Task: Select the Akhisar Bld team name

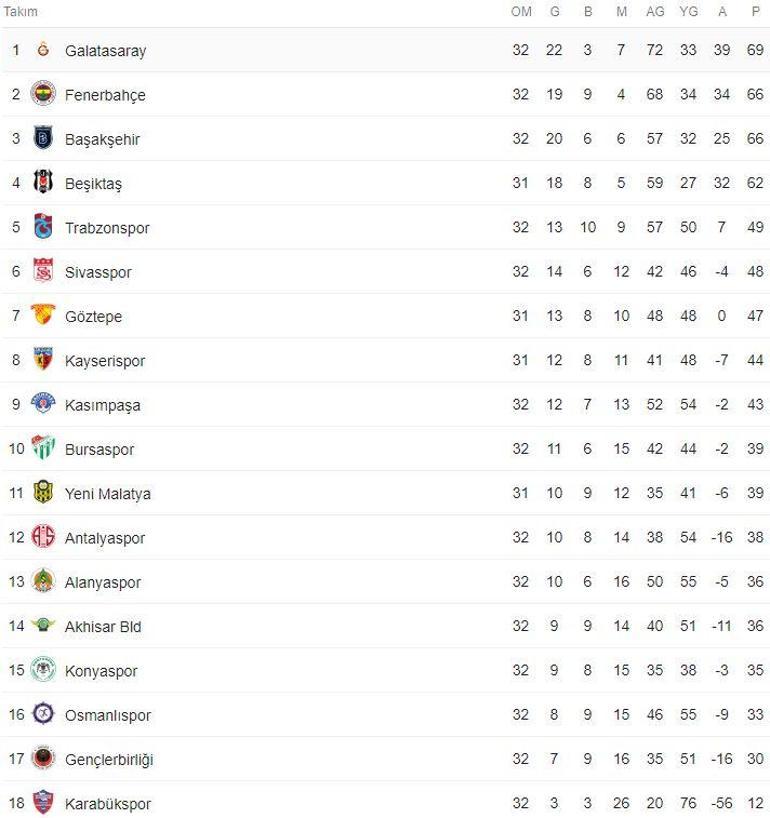Action: point(102,627)
